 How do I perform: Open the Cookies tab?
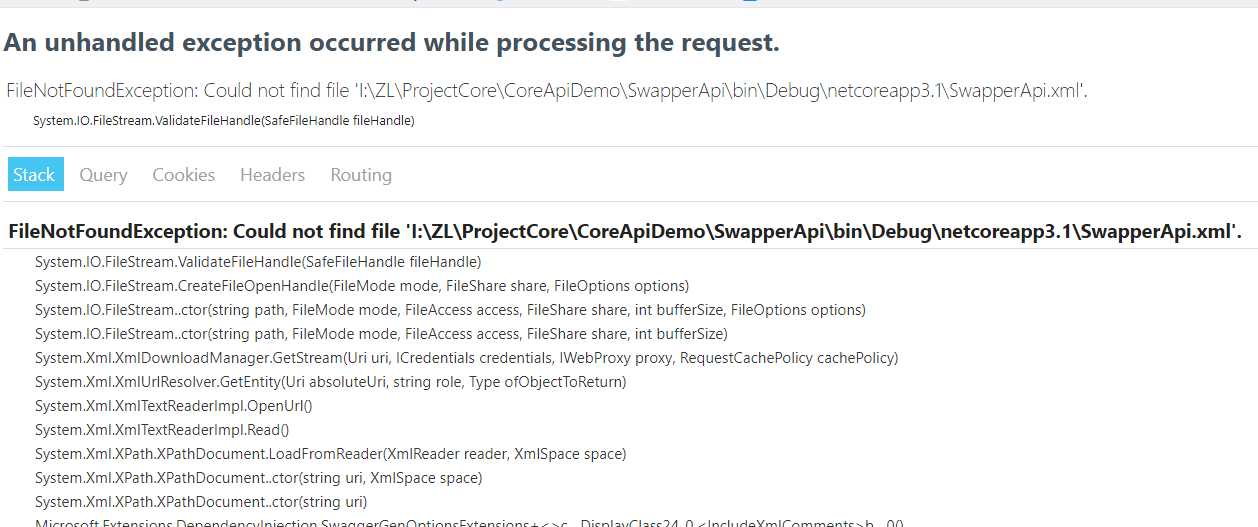coord(183,174)
